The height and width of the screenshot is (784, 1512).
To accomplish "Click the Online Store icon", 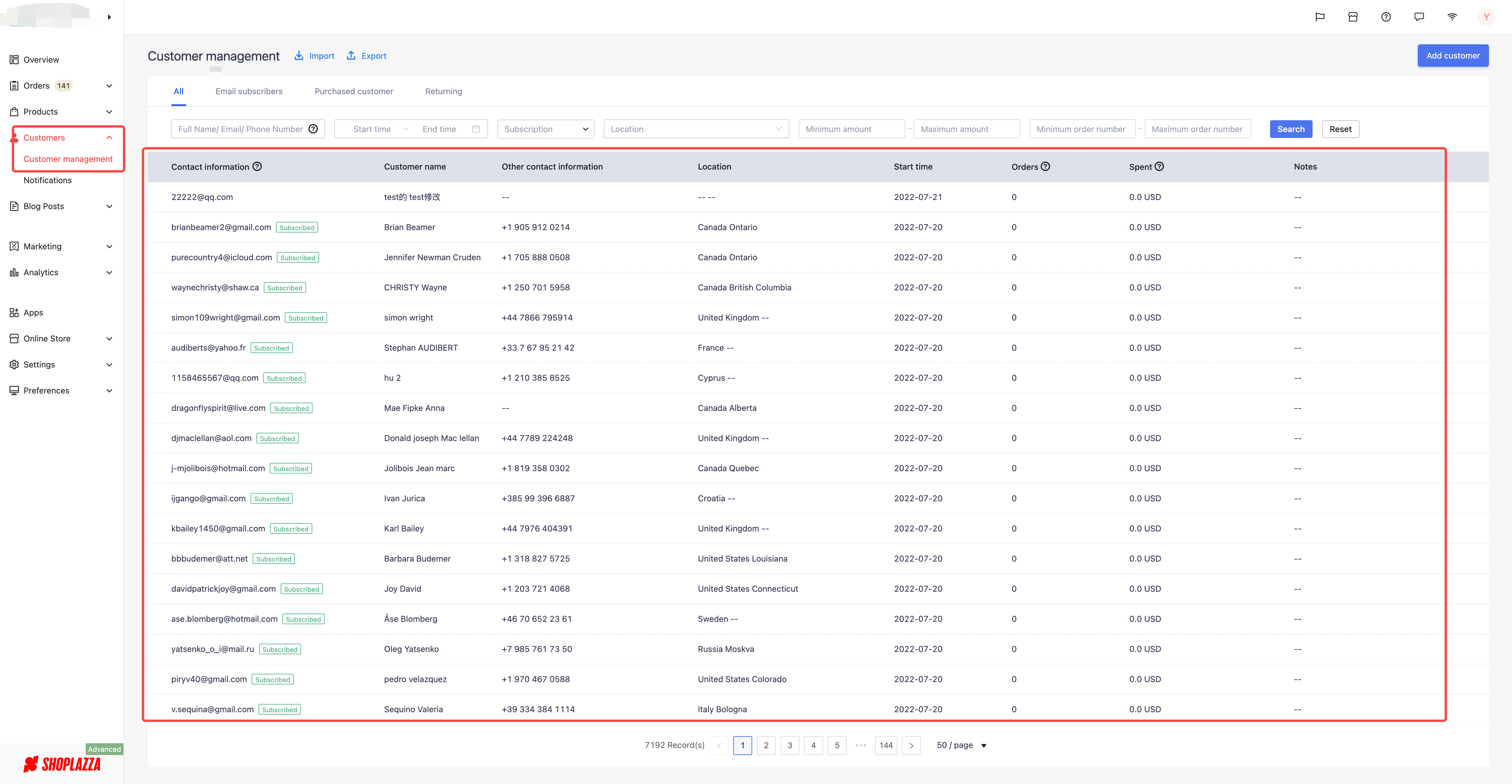I will (x=14, y=338).
